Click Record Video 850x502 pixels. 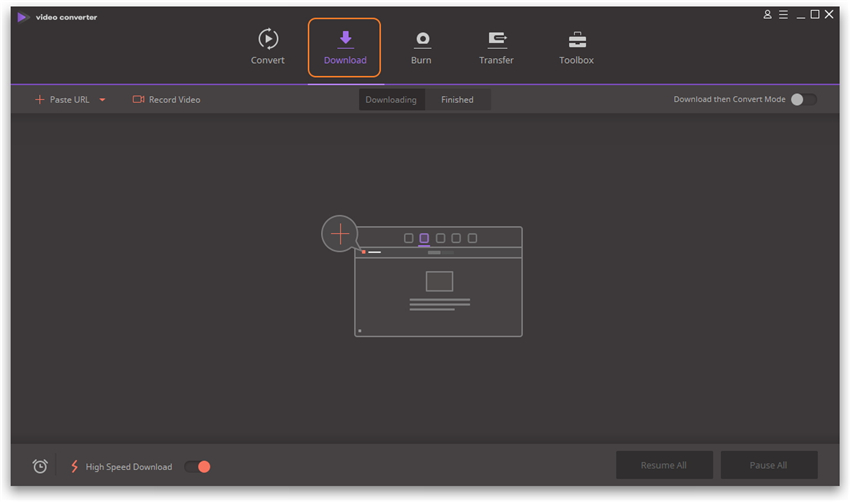(166, 100)
